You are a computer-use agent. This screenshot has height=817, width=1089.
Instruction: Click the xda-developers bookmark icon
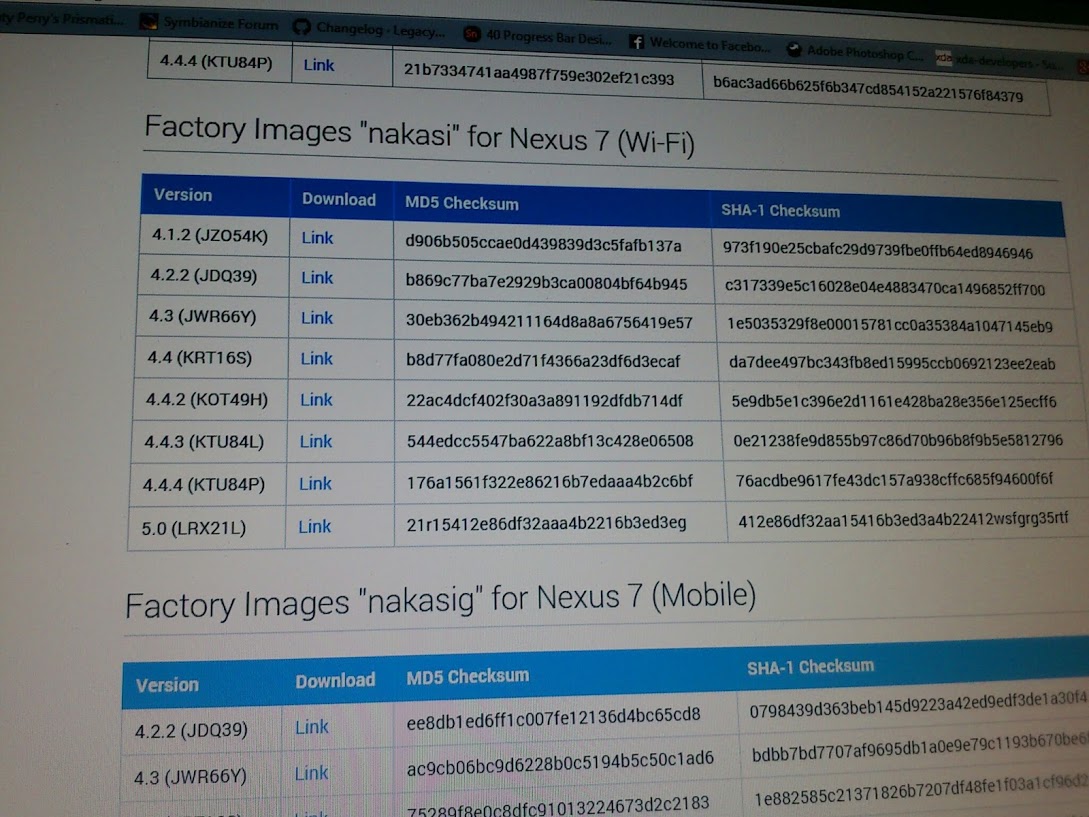(943, 58)
